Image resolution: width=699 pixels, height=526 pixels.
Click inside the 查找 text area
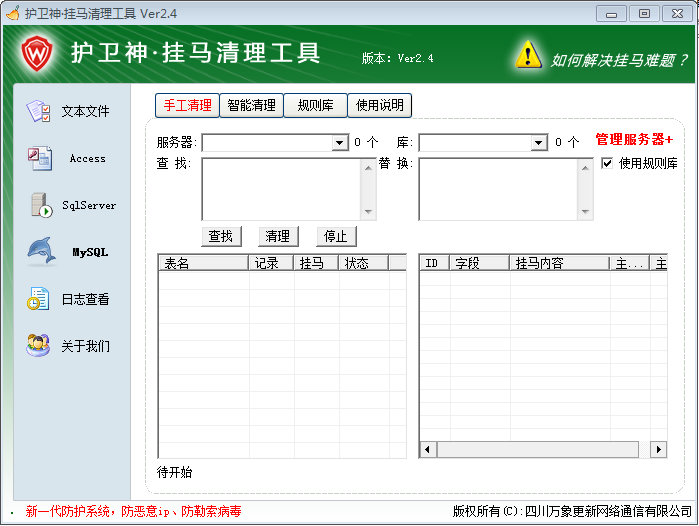280,188
